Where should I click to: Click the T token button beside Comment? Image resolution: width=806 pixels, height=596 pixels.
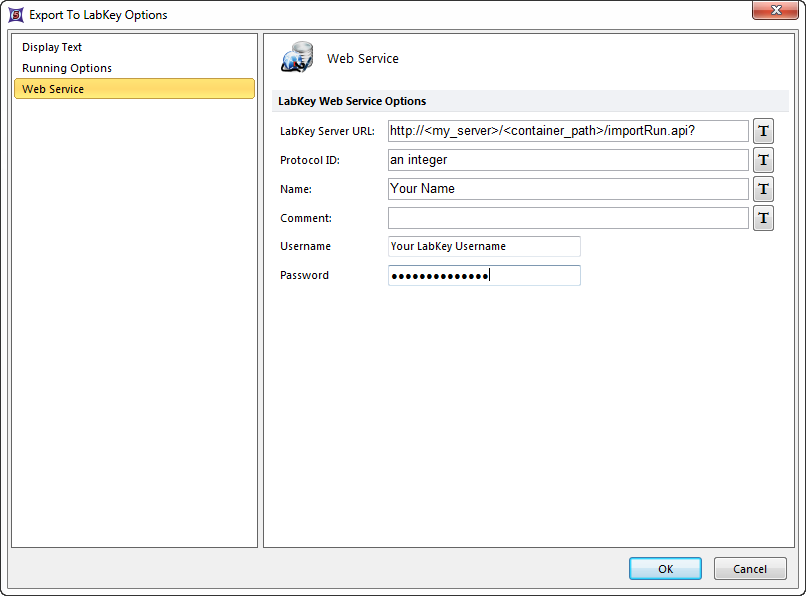(763, 218)
